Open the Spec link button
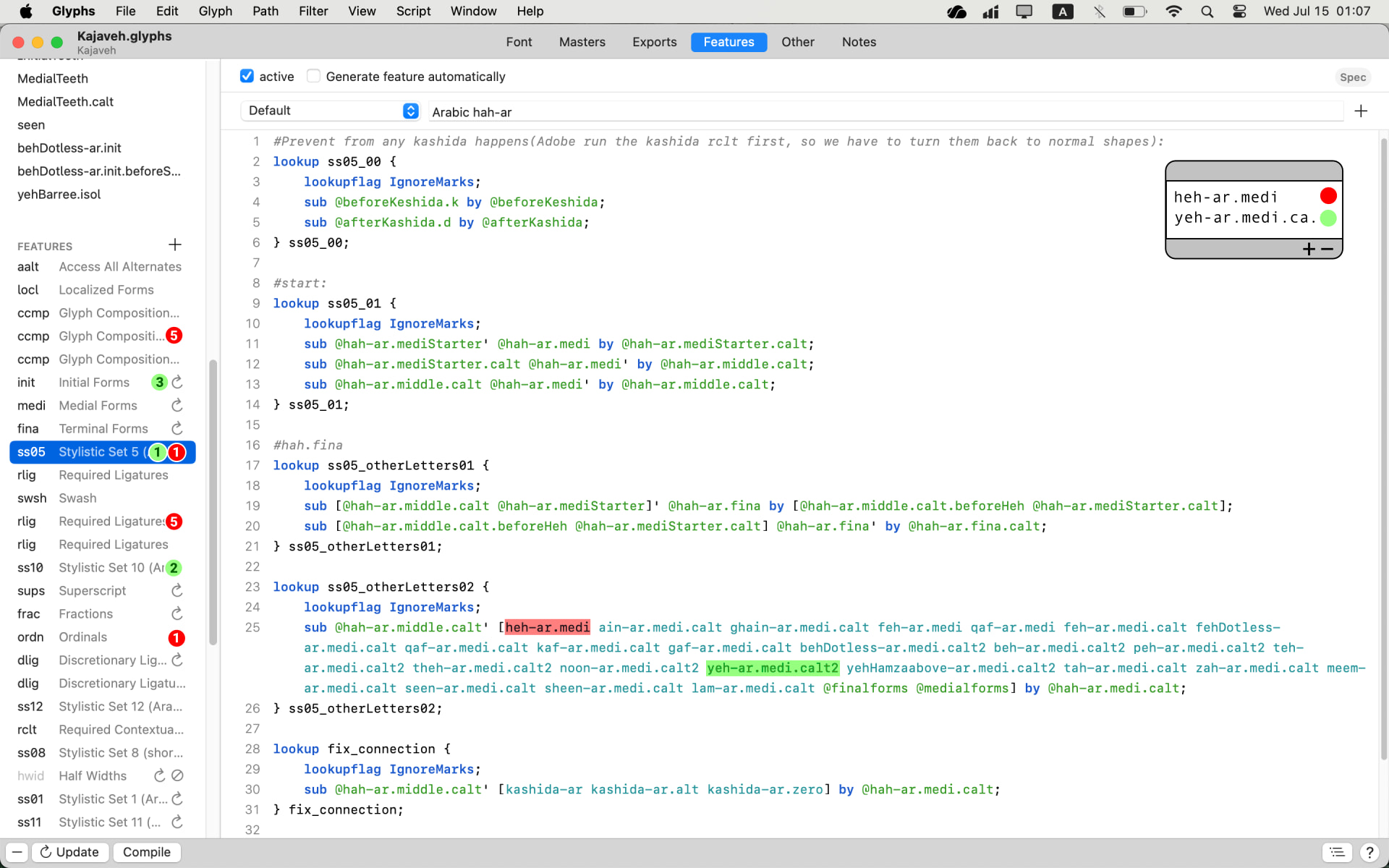This screenshot has height=868, width=1389. click(1352, 77)
